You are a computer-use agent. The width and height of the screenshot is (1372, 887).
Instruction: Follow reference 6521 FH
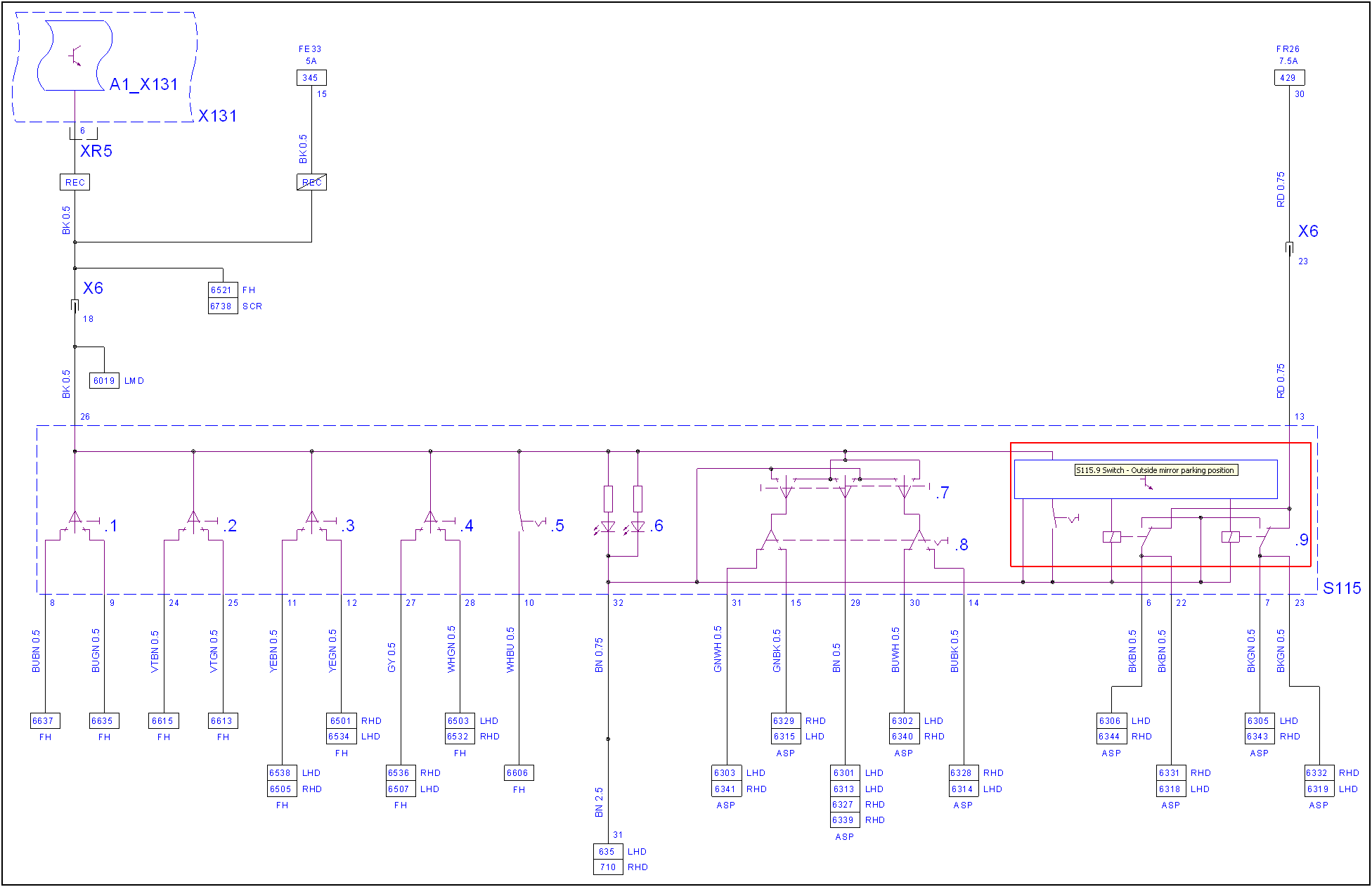click(x=222, y=290)
